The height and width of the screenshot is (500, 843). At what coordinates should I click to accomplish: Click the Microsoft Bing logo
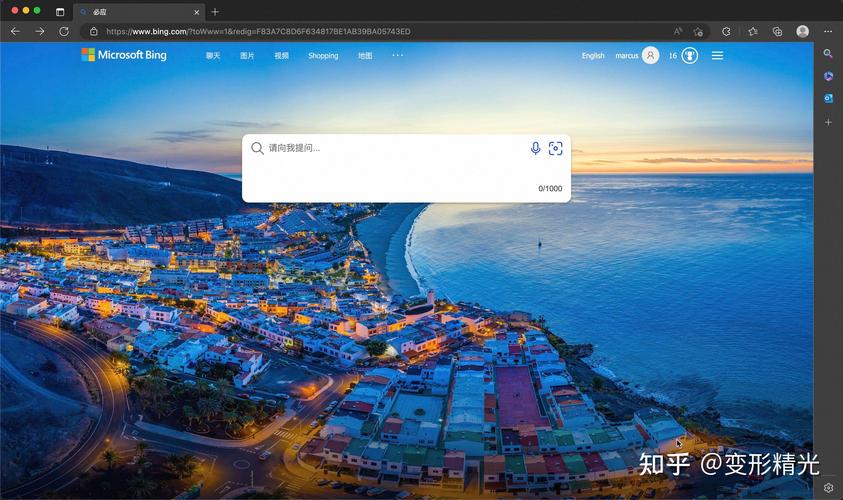click(x=124, y=55)
